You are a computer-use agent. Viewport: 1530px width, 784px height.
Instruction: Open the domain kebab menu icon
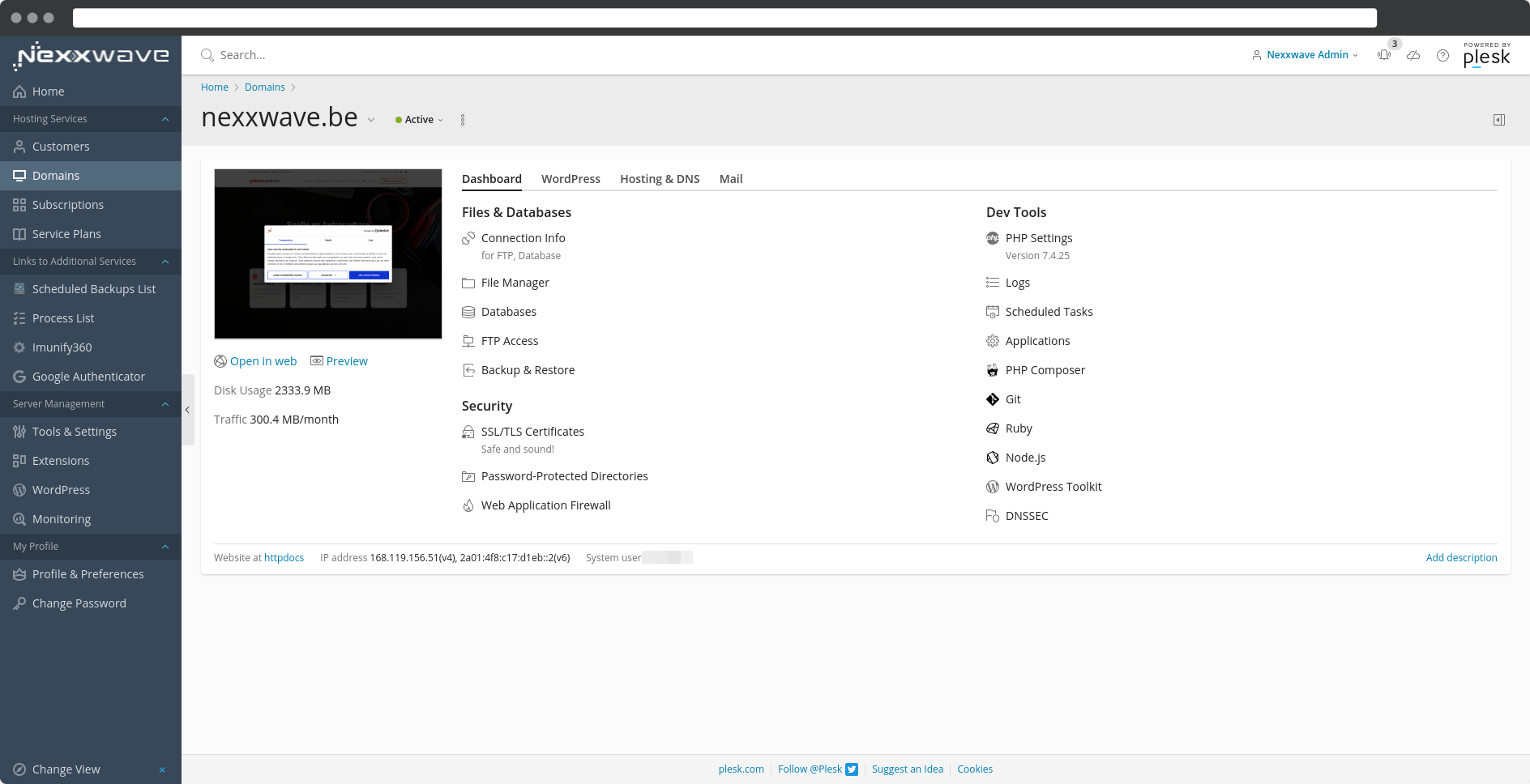point(463,120)
